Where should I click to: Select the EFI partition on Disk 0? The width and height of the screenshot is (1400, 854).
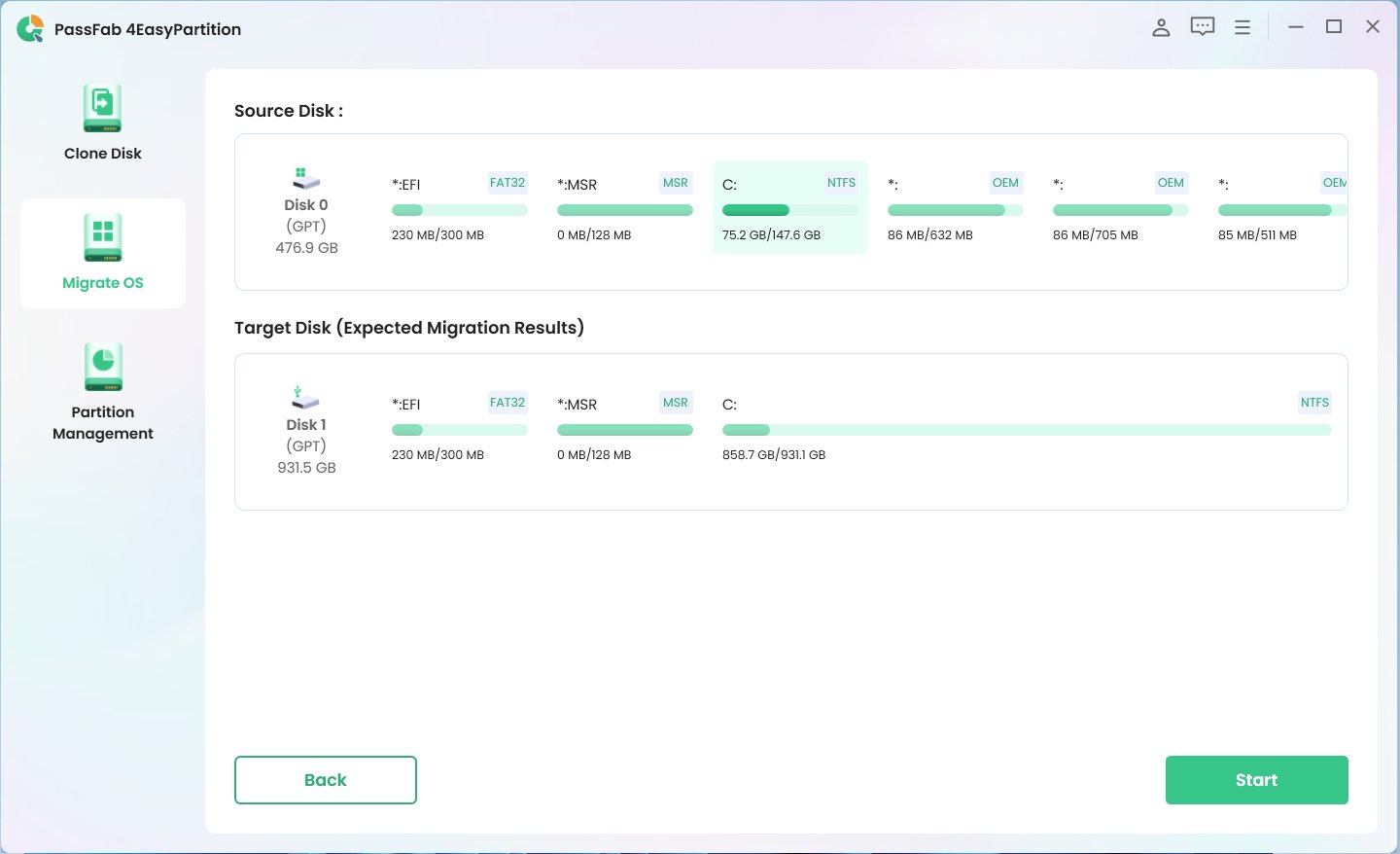[459, 207]
